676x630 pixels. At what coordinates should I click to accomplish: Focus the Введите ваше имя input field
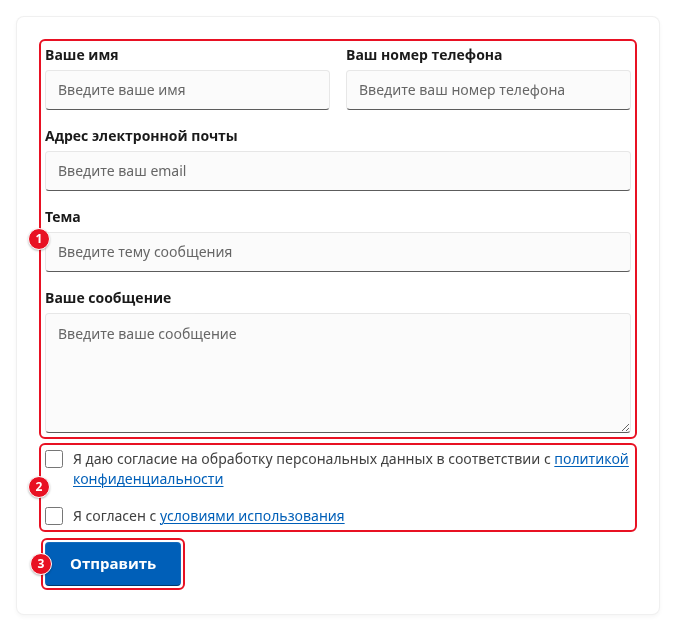(188, 90)
